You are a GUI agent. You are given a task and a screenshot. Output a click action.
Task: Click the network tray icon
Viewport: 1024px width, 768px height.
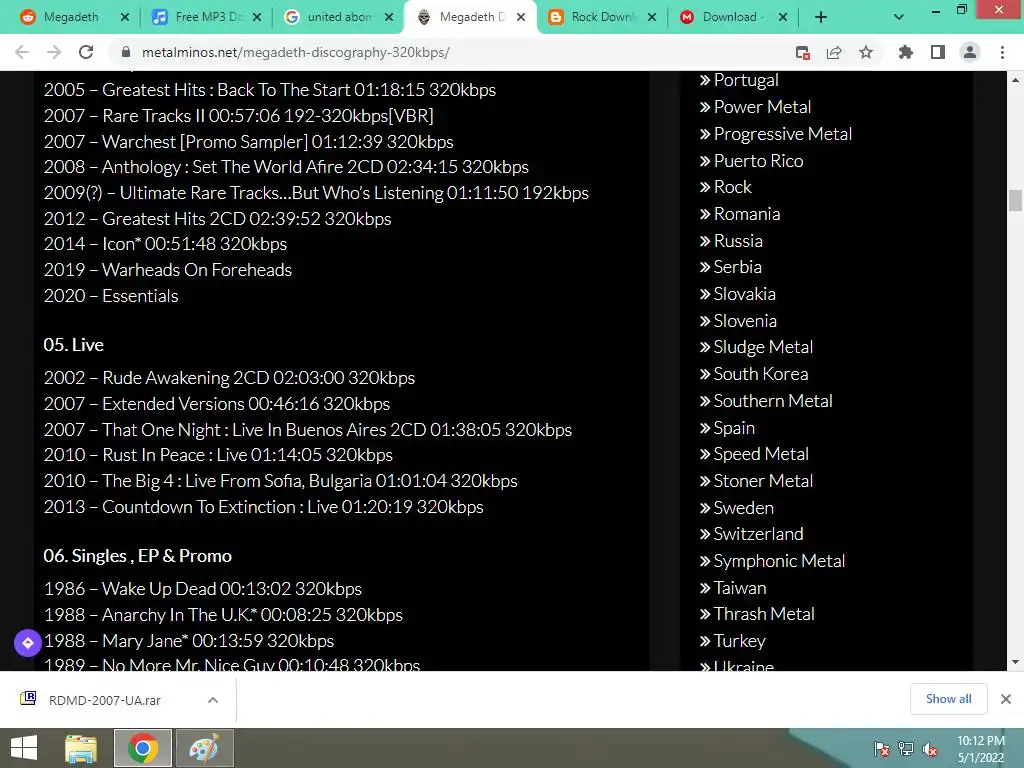(906, 749)
